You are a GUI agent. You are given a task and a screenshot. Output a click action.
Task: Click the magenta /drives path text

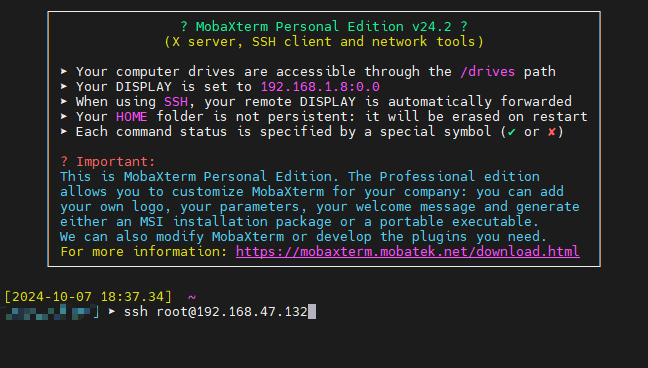(488, 72)
